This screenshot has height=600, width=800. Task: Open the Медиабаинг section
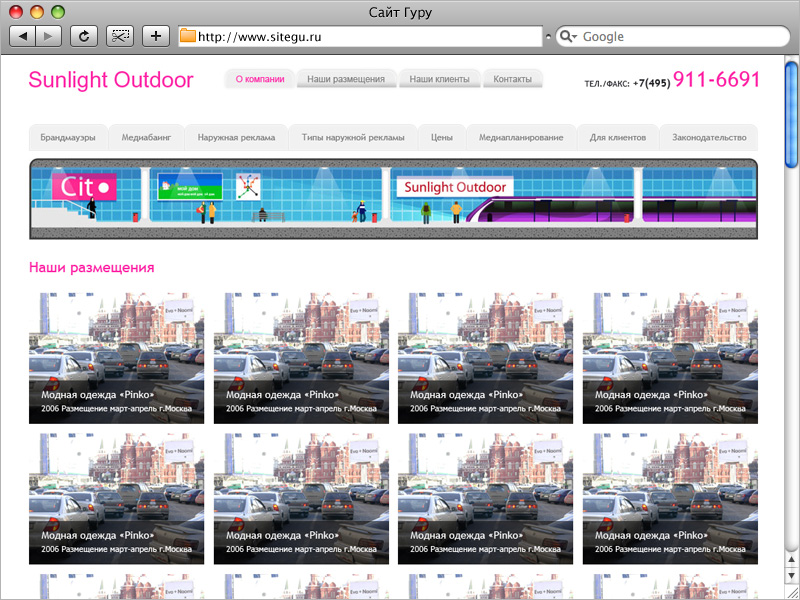click(x=146, y=137)
